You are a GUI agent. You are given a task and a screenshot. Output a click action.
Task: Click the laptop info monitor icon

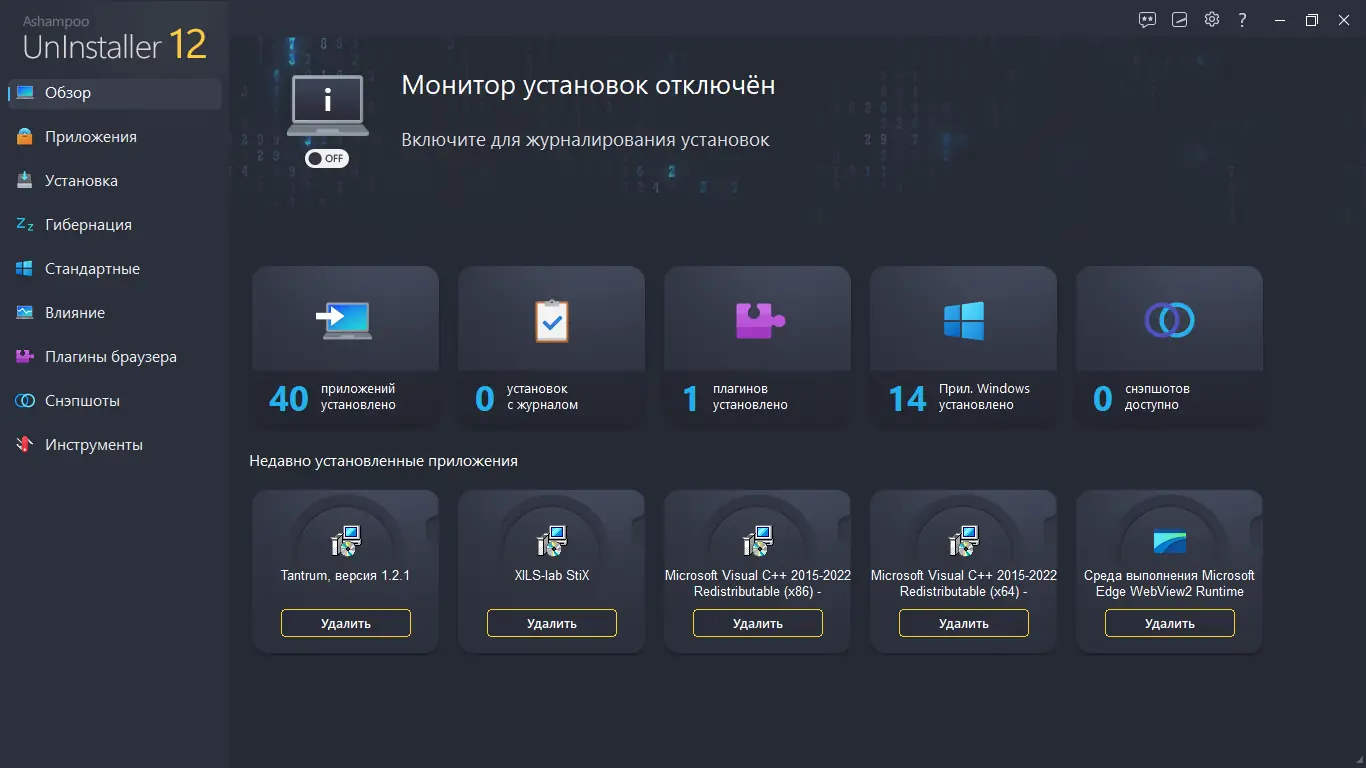(x=327, y=104)
